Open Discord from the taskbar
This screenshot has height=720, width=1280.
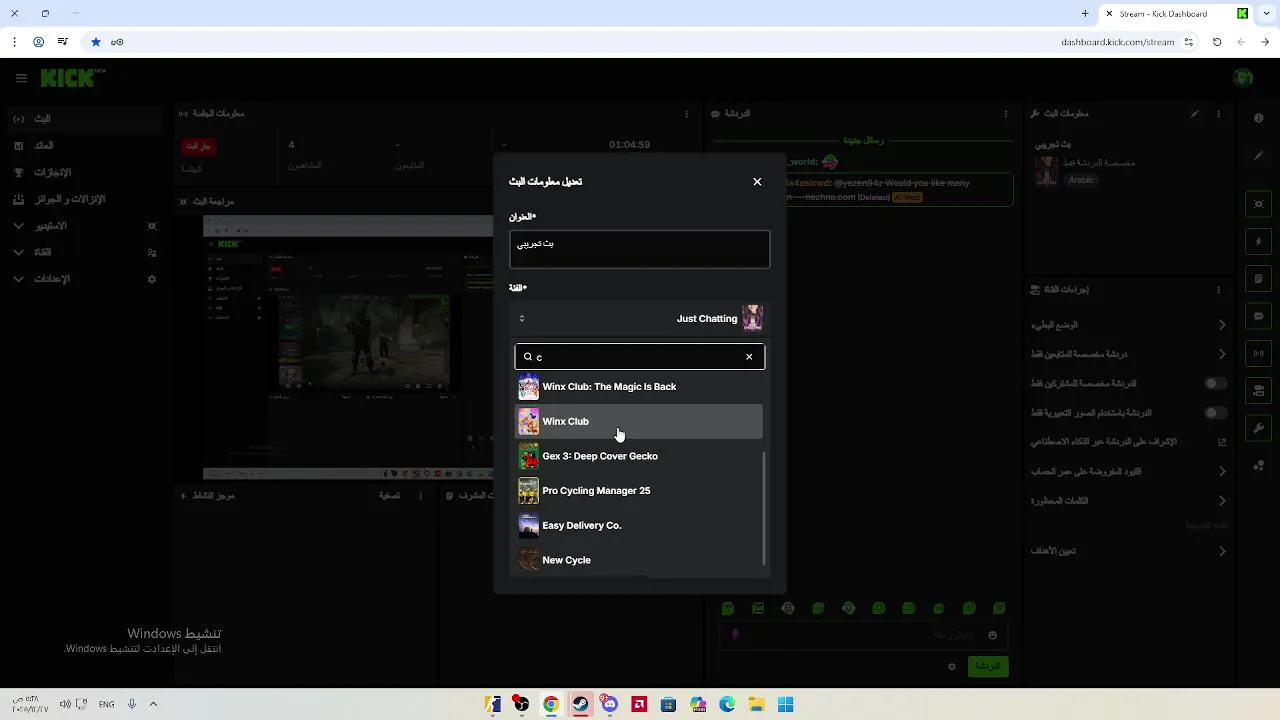coord(610,704)
